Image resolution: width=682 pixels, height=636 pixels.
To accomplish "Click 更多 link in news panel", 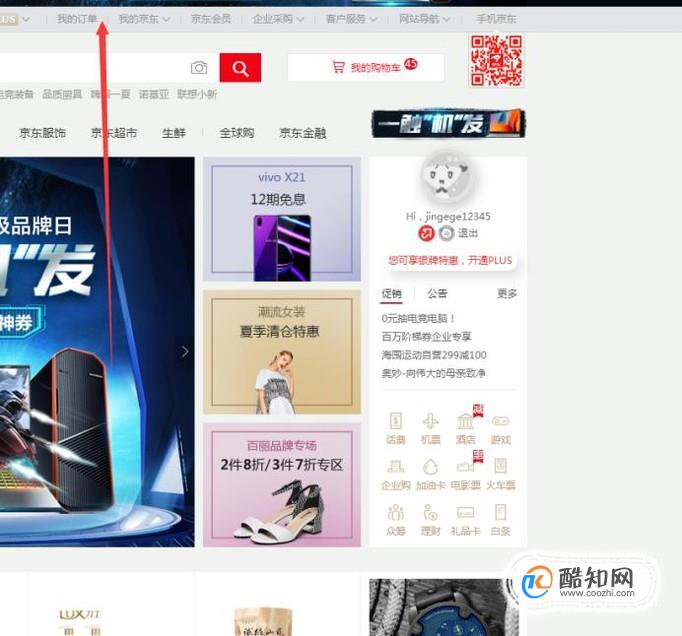I will point(507,294).
